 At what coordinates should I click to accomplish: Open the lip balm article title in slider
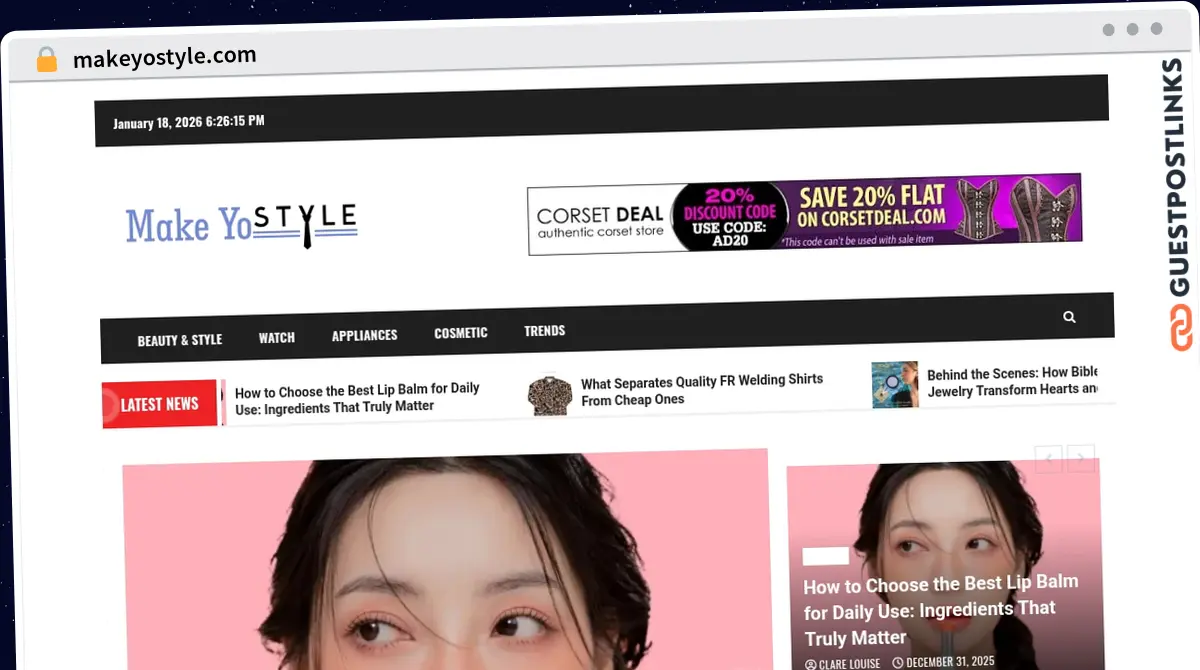pyautogui.click(x=941, y=611)
